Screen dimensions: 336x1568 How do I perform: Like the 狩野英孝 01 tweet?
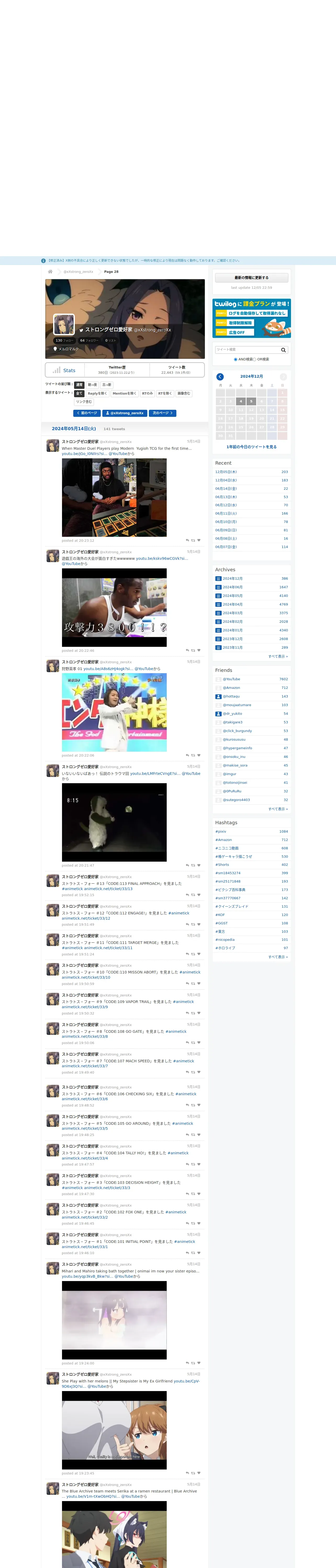click(x=199, y=756)
